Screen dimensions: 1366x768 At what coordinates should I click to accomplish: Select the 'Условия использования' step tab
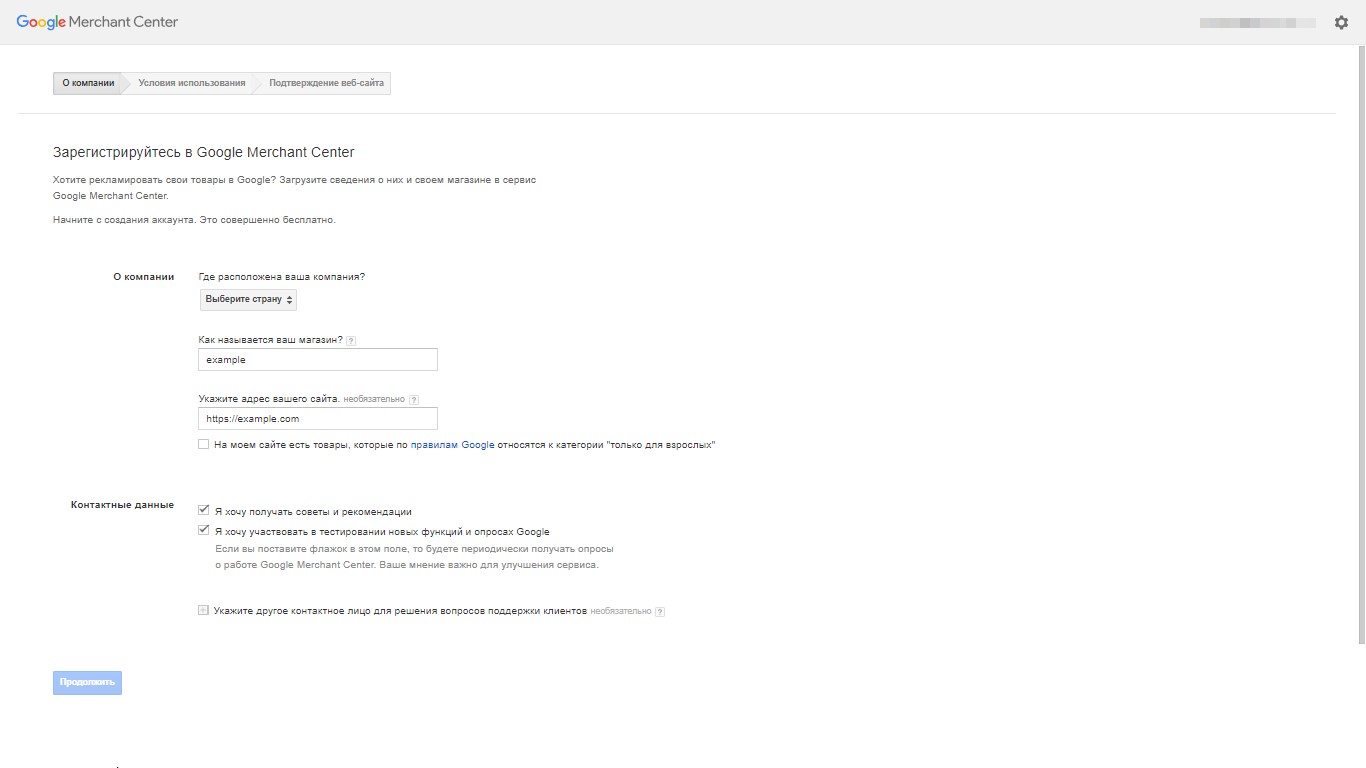pyautogui.click(x=192, y=83)
